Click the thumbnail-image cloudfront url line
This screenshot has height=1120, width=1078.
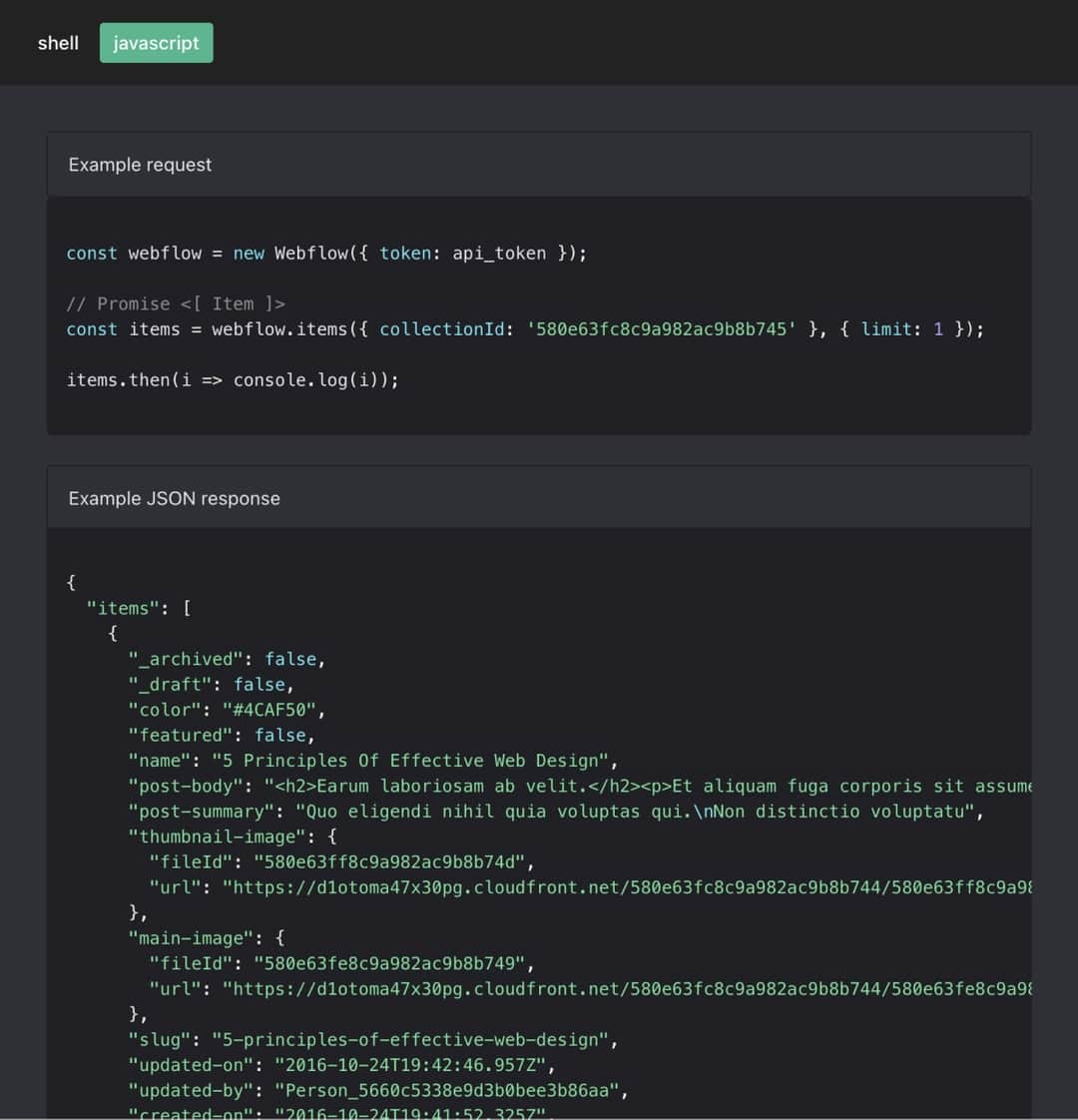coord(590,887)
